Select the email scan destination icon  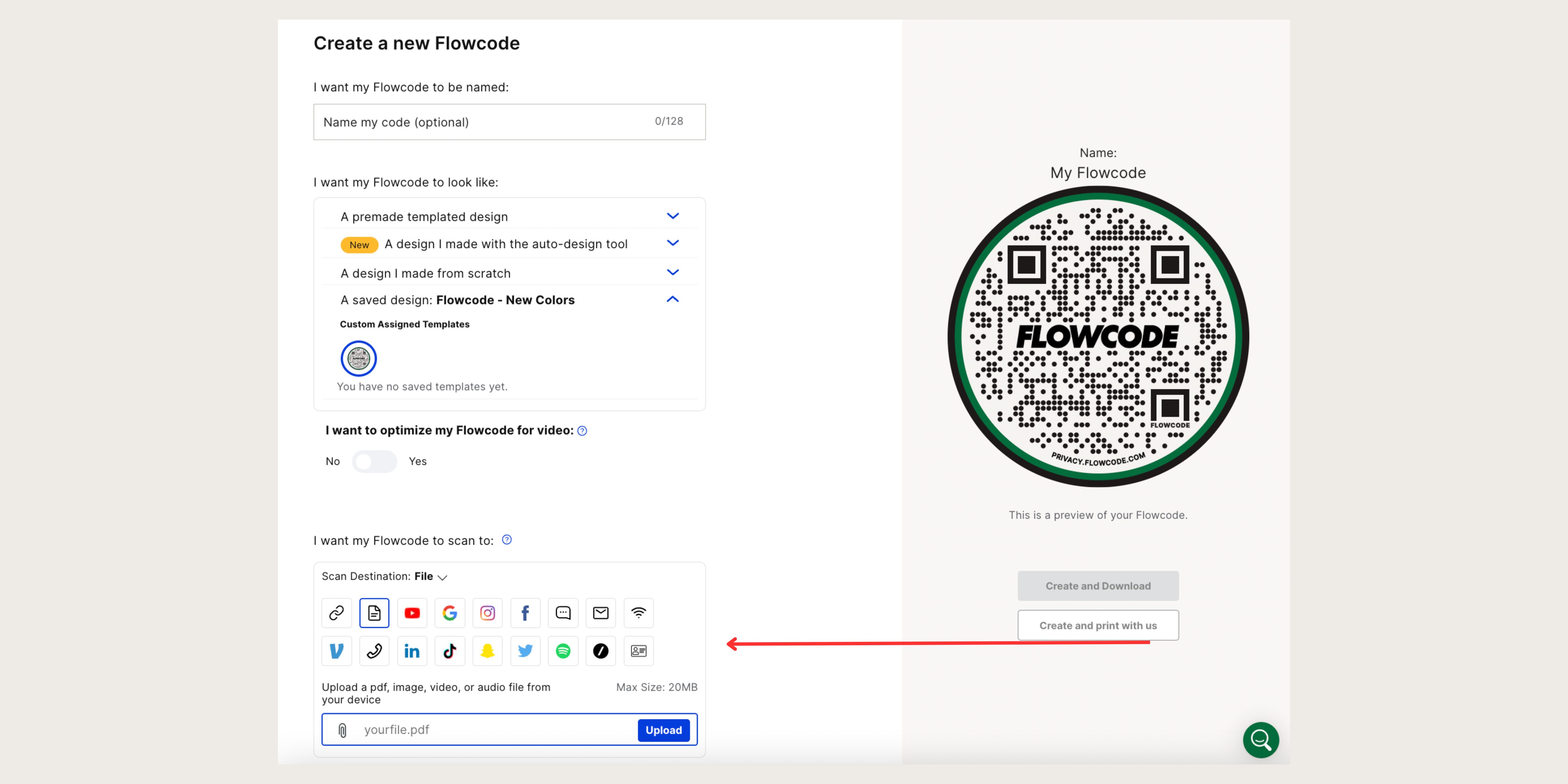coord(601,613)
